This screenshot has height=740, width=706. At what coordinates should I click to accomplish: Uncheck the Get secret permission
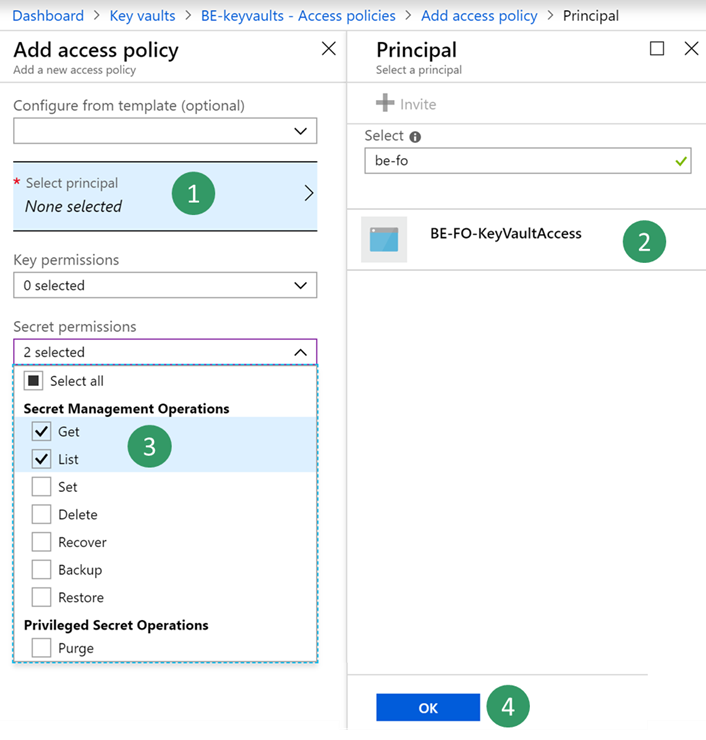click(x=42, y=431)
